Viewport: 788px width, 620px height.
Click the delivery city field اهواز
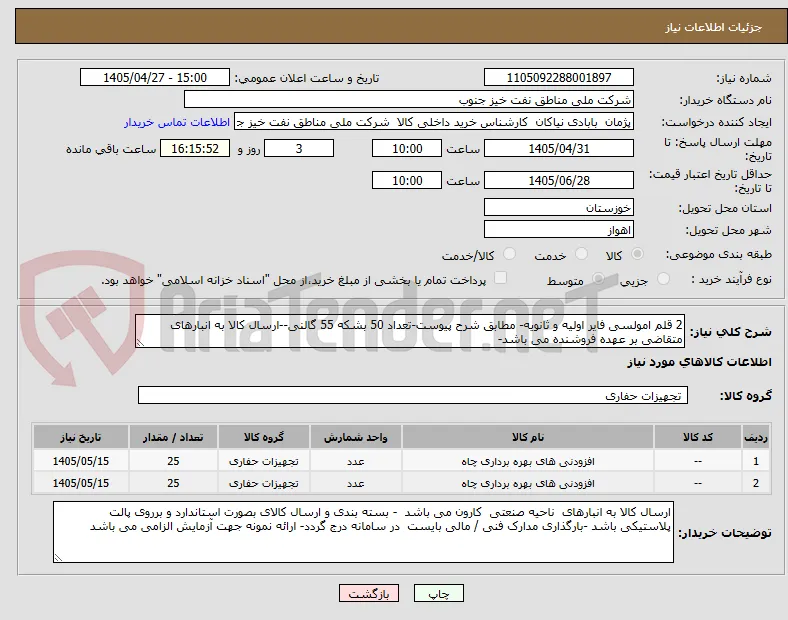coord(558,230)
